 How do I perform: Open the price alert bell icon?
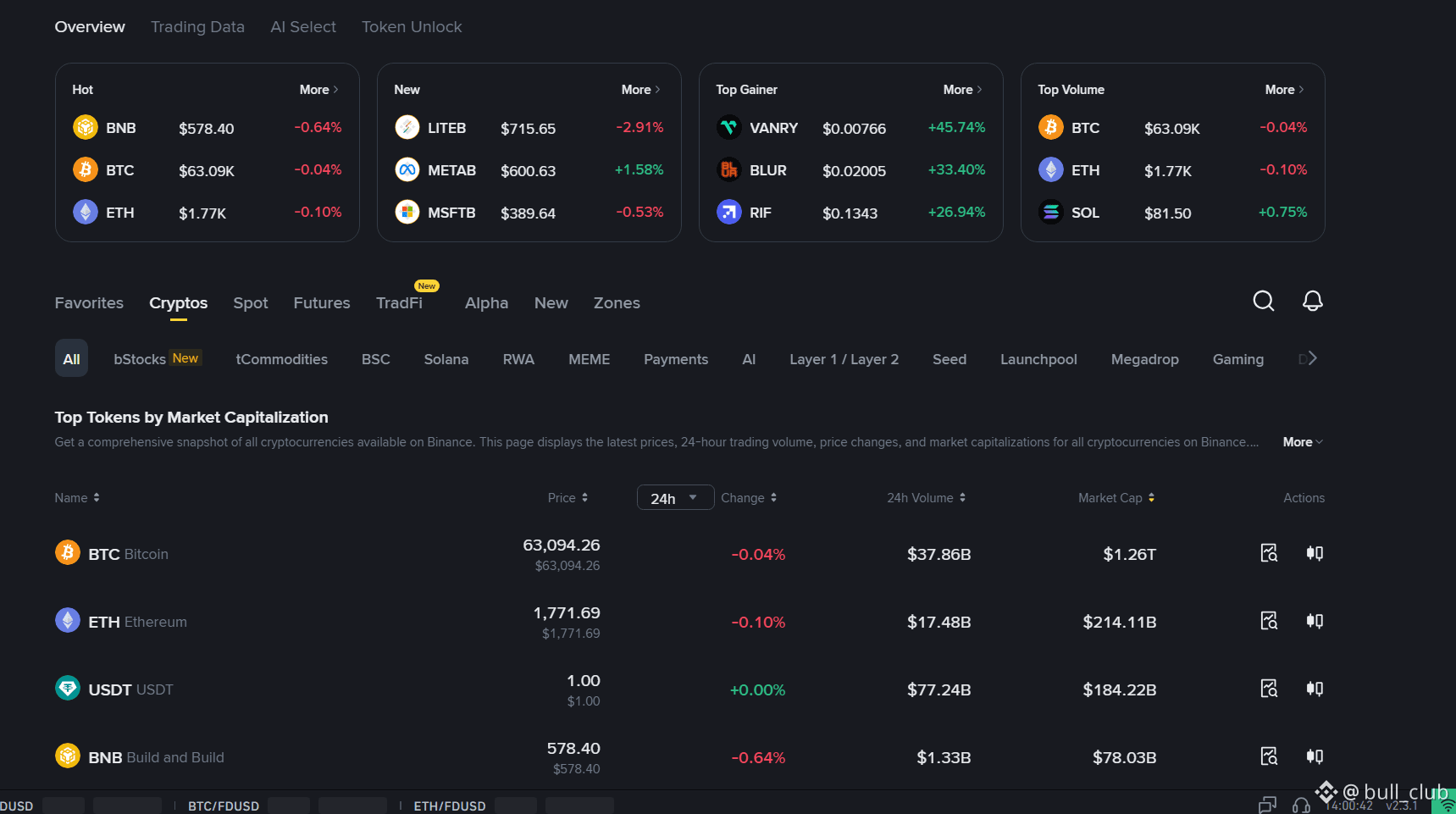point(1312,301)
